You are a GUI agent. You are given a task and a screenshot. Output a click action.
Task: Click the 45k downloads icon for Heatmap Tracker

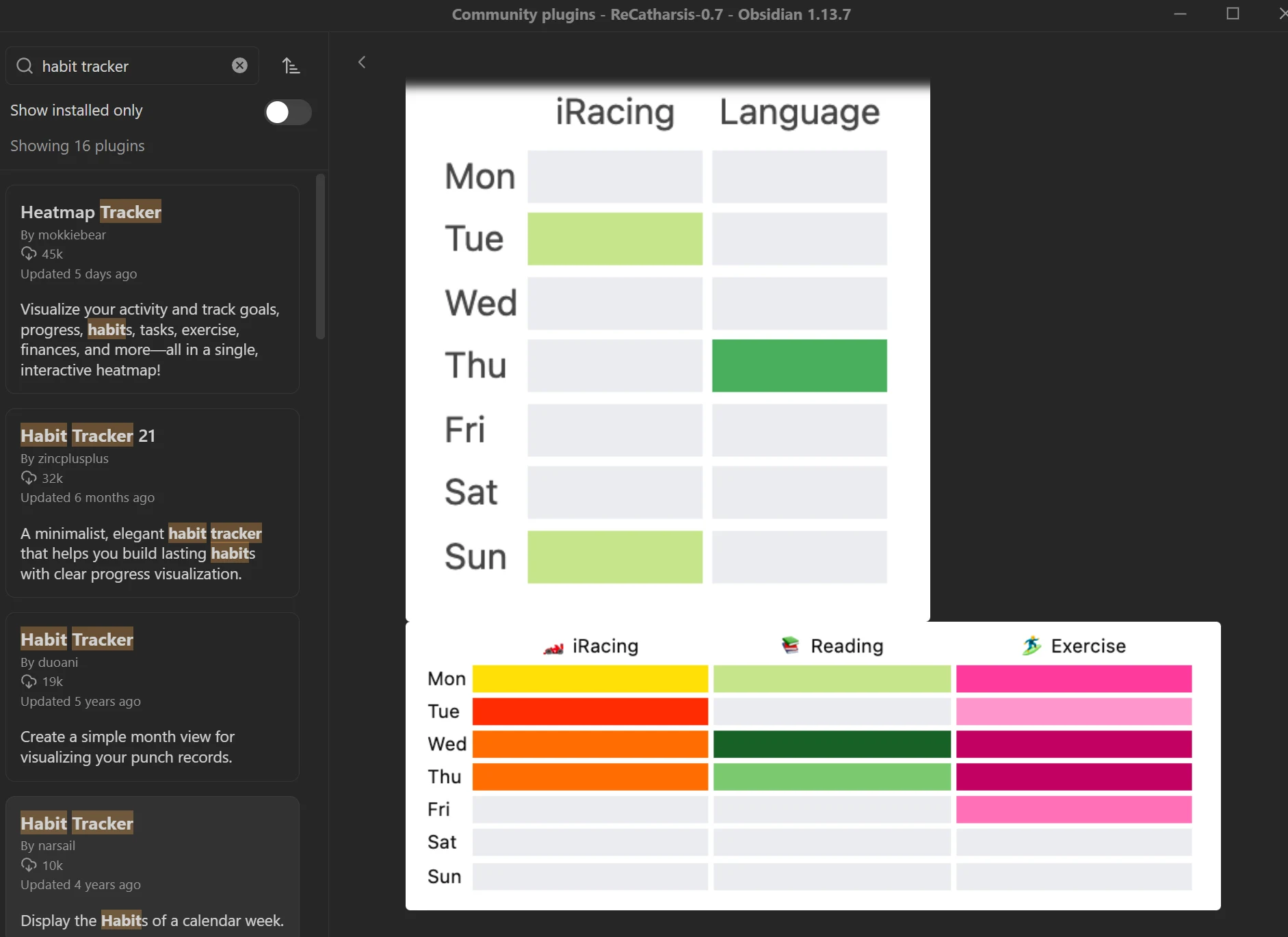click(29, 254)
